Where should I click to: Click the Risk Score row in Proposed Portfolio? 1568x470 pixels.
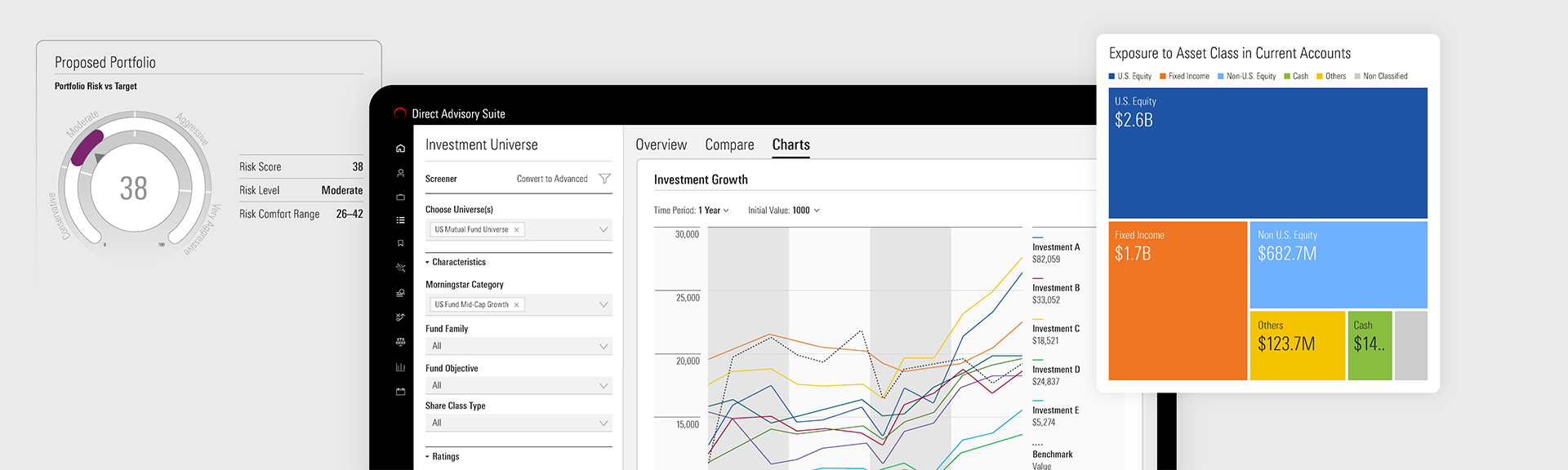301,166
